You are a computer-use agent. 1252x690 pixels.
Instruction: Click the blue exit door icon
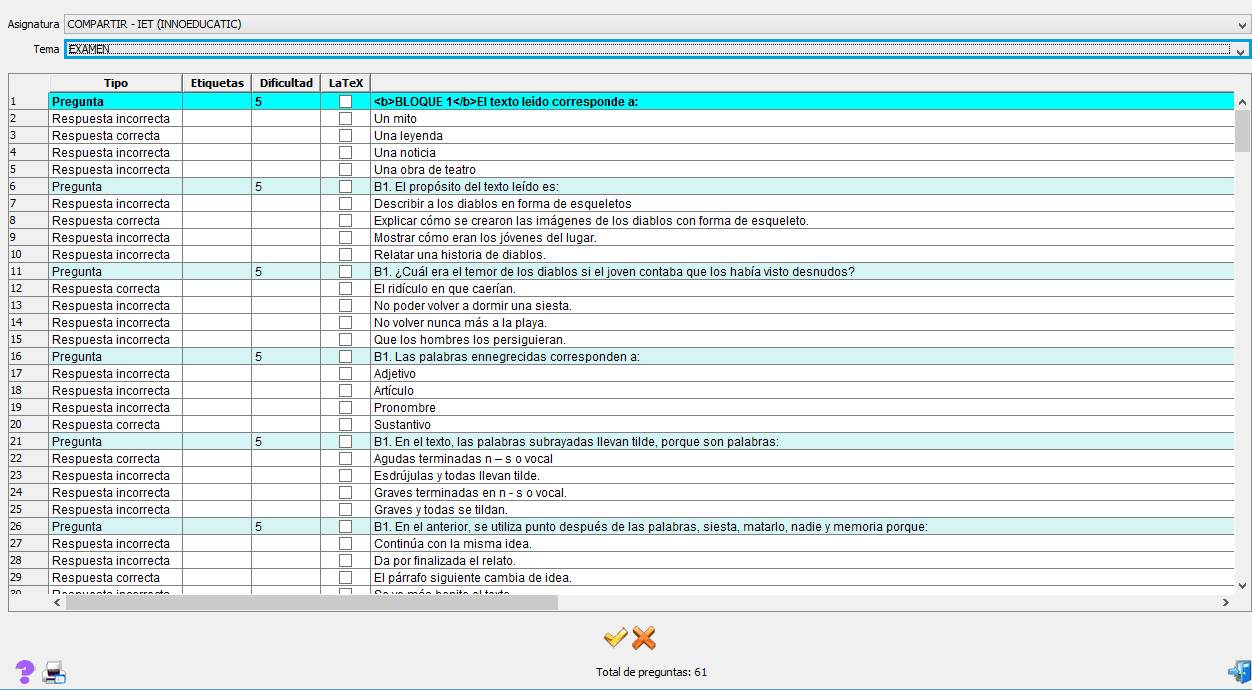pos(1239,672)
